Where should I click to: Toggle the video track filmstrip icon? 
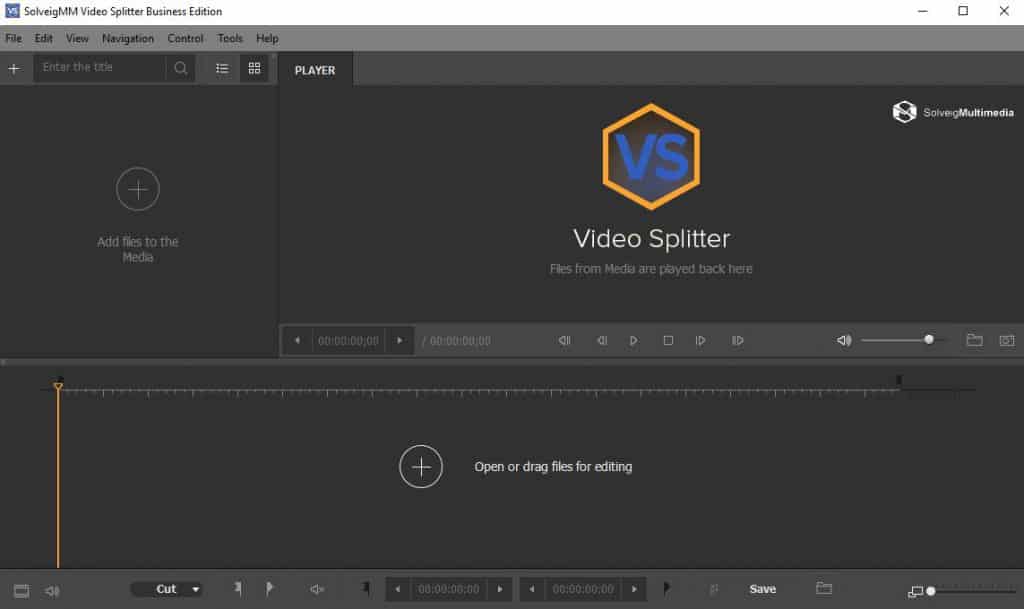[x=22, y=591]
